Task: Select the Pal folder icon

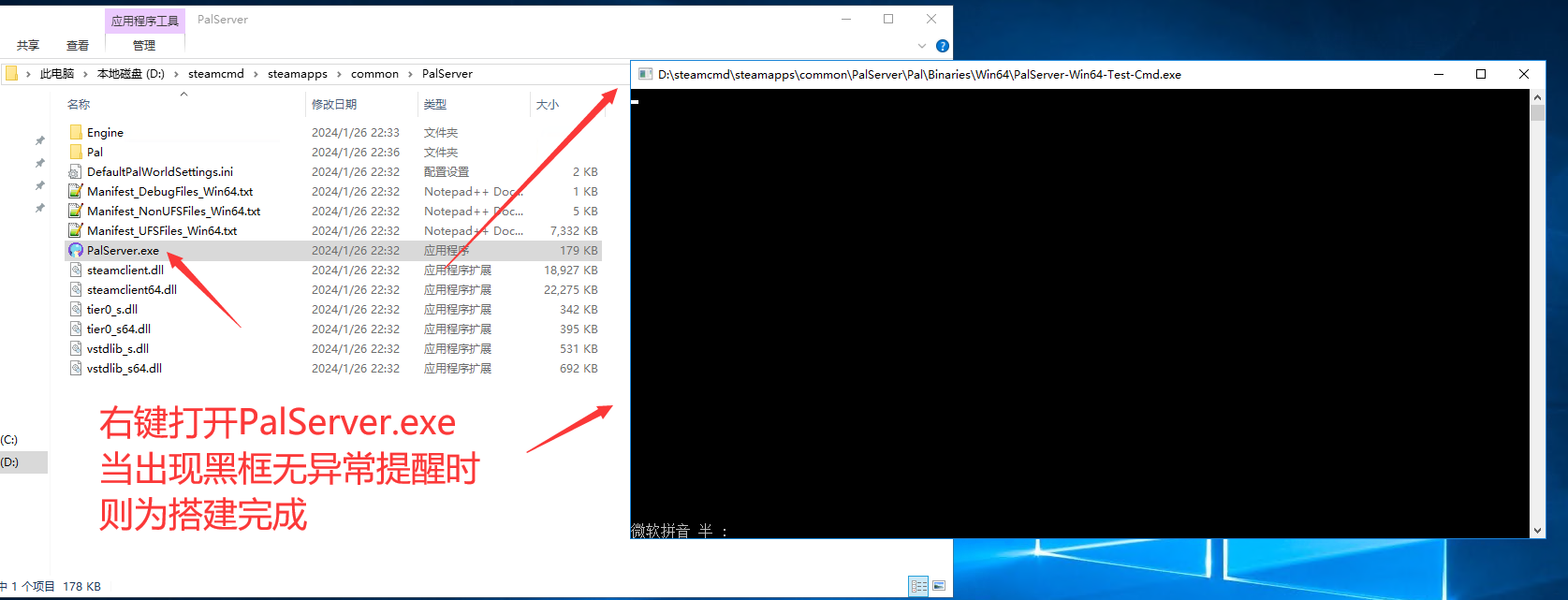Action: click(76, 152)
